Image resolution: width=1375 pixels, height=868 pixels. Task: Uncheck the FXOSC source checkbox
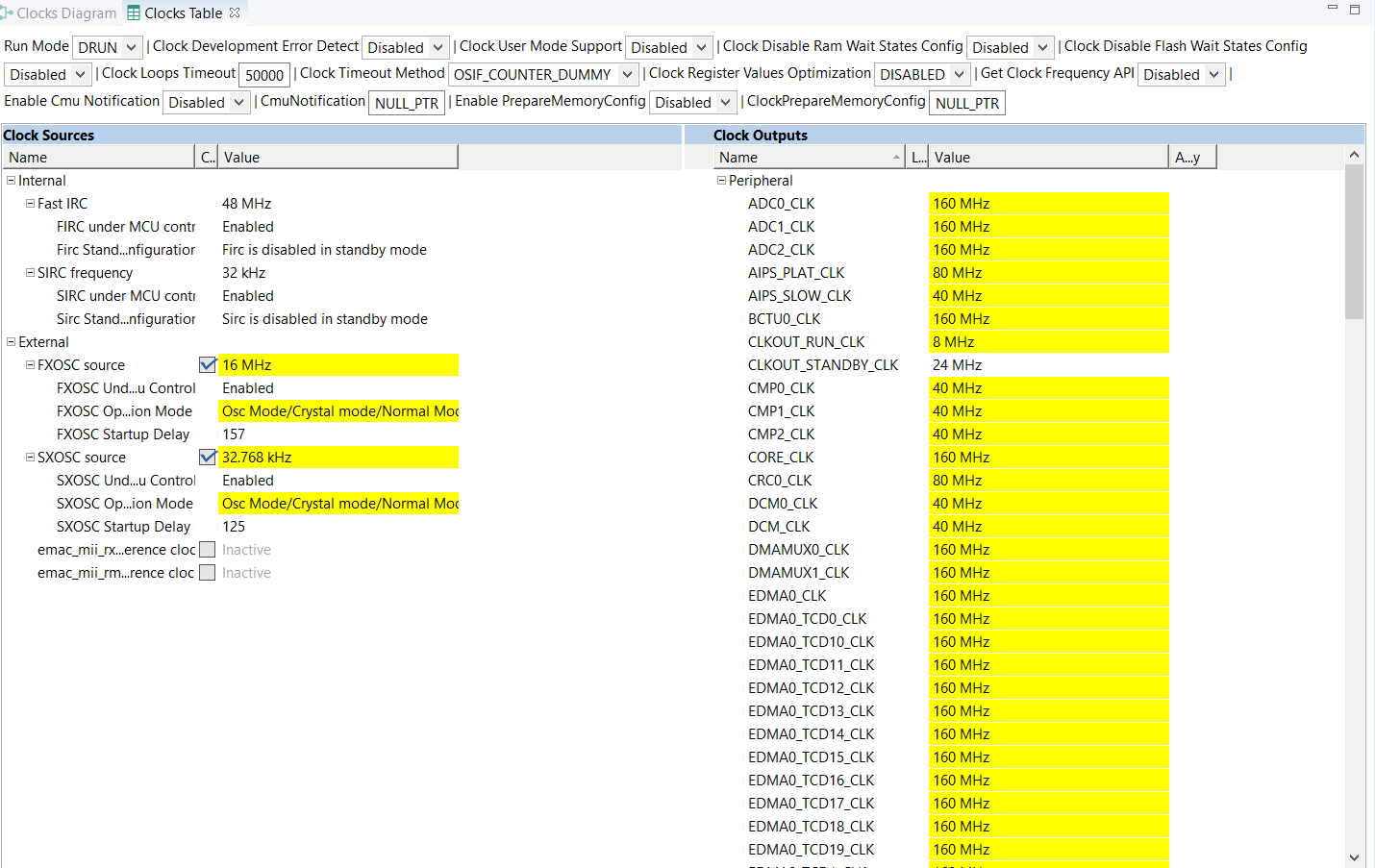[x=207, y=364]
